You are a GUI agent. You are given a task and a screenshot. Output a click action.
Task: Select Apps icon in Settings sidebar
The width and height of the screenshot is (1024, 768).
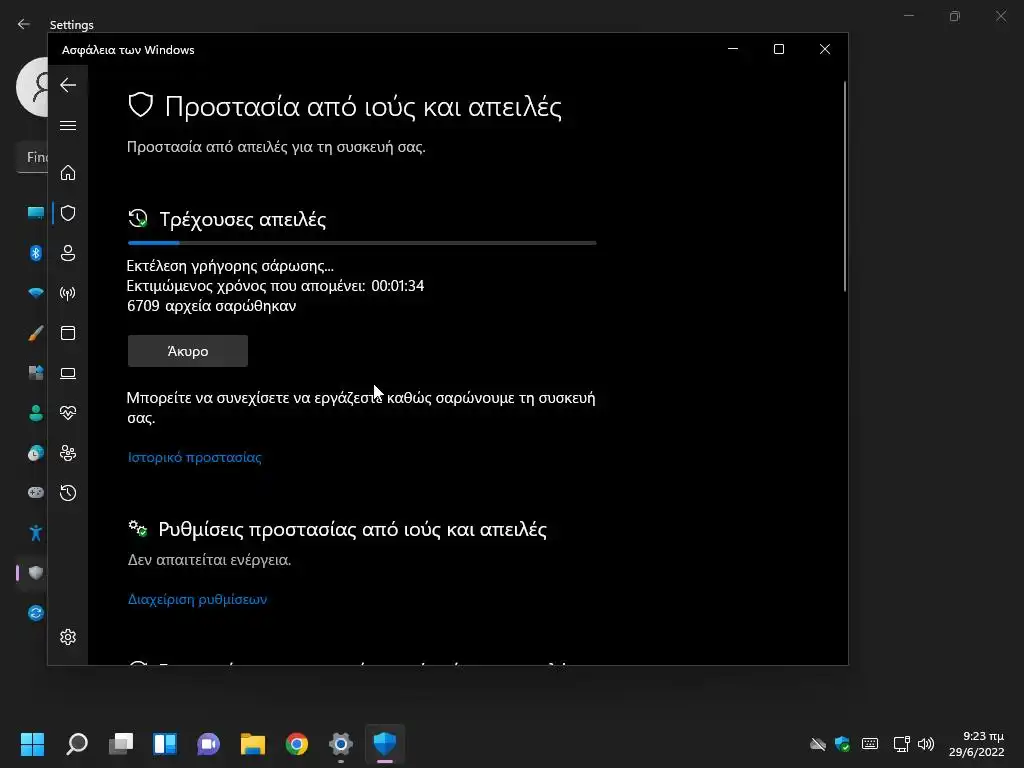[35, 373]
